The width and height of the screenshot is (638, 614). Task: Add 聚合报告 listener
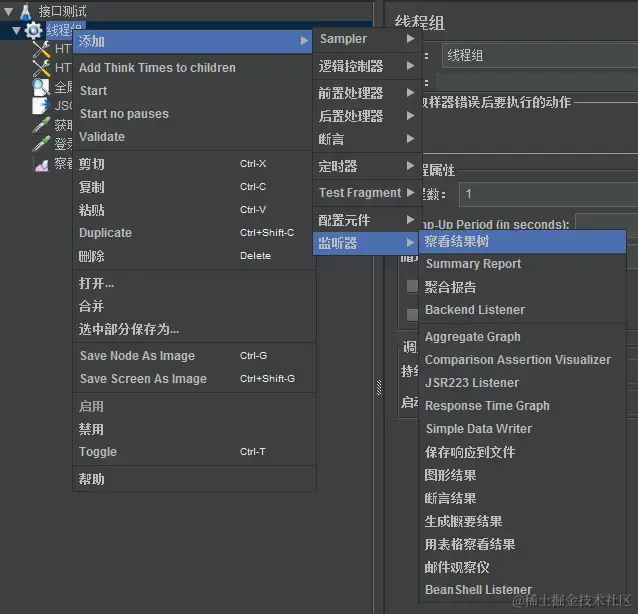(522, 287)
